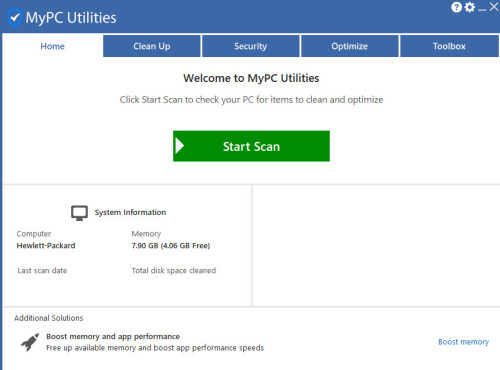The image size is (500, 370).
Task: Click the monitor icon beside System Information
Action: click(79, 213)
